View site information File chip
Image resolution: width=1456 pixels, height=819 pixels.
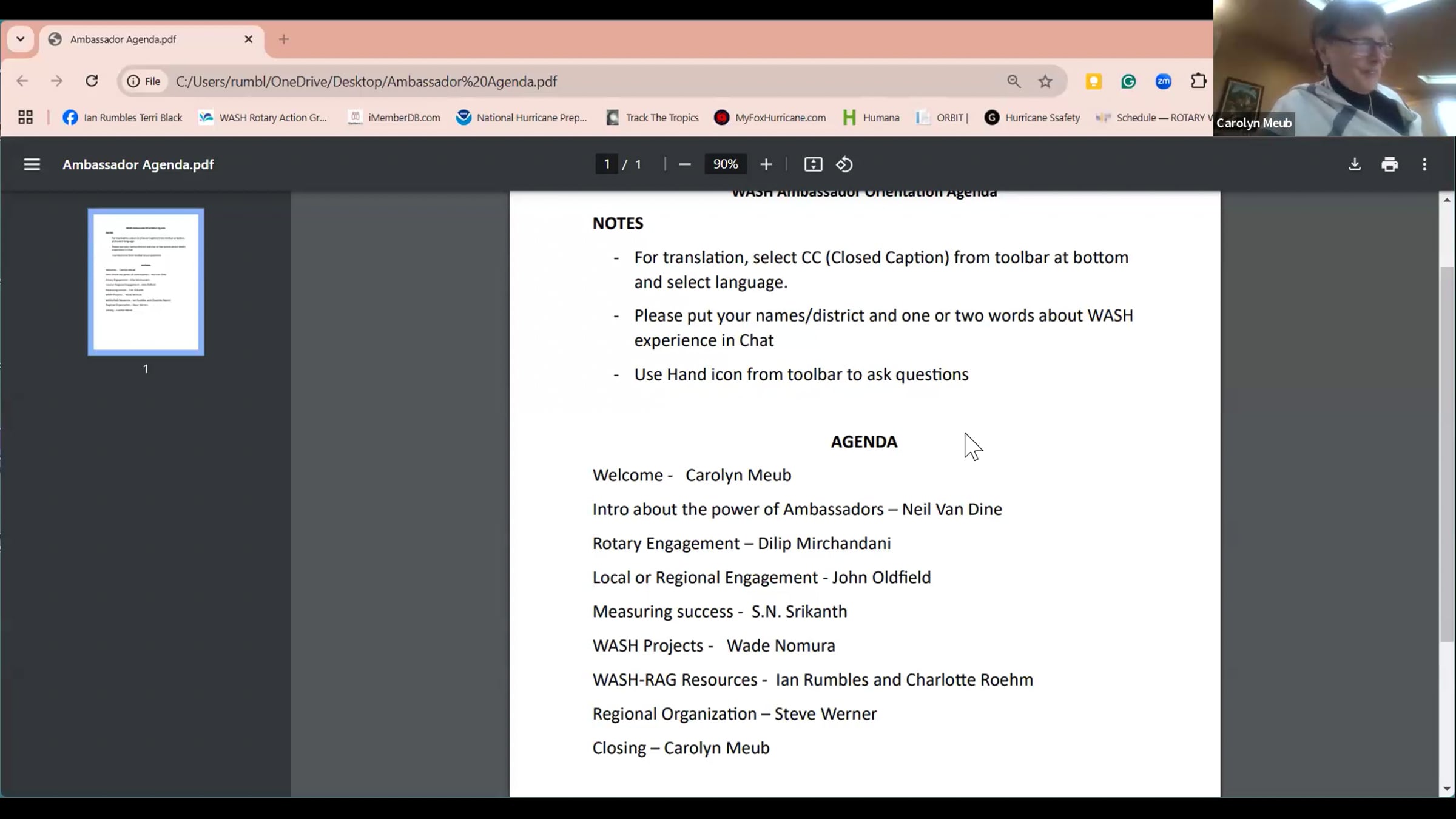click(144, 81)
